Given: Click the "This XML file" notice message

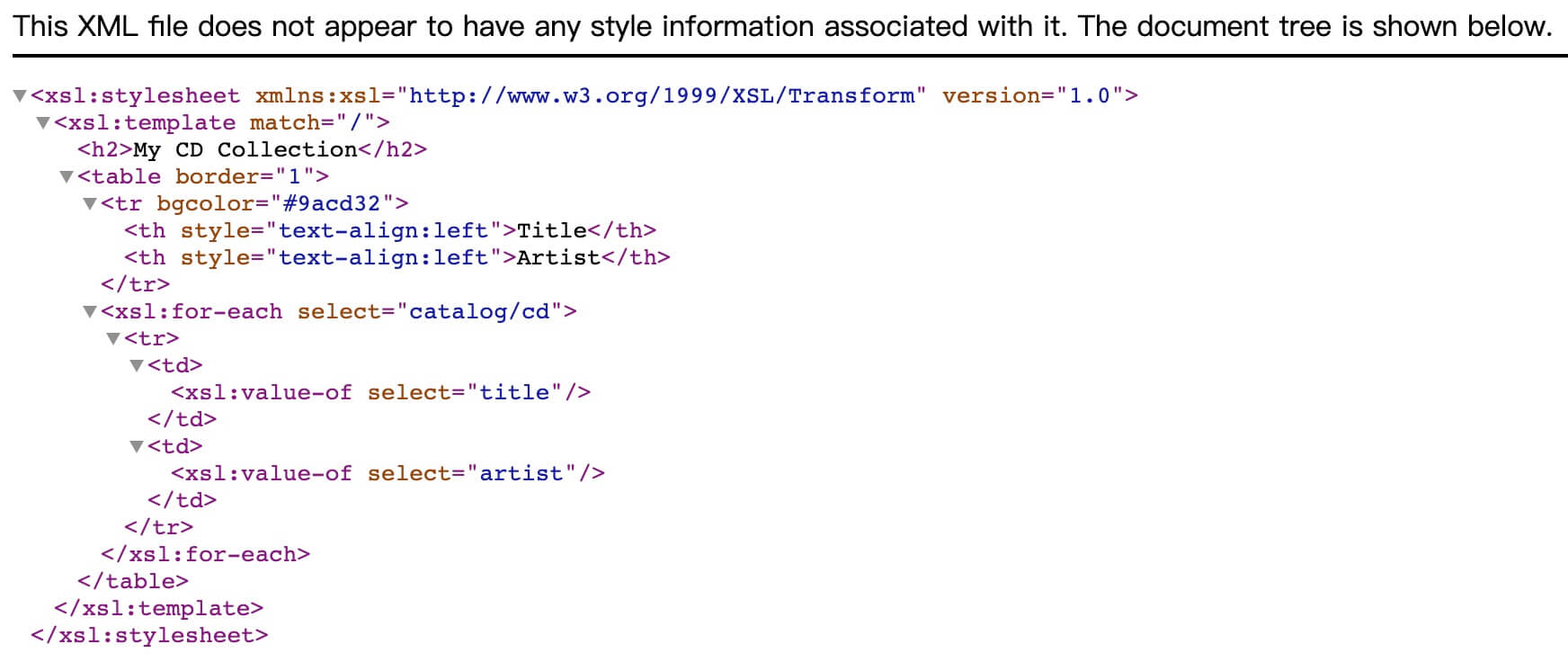Looking at the screenshot, I should tap(782, 27).
